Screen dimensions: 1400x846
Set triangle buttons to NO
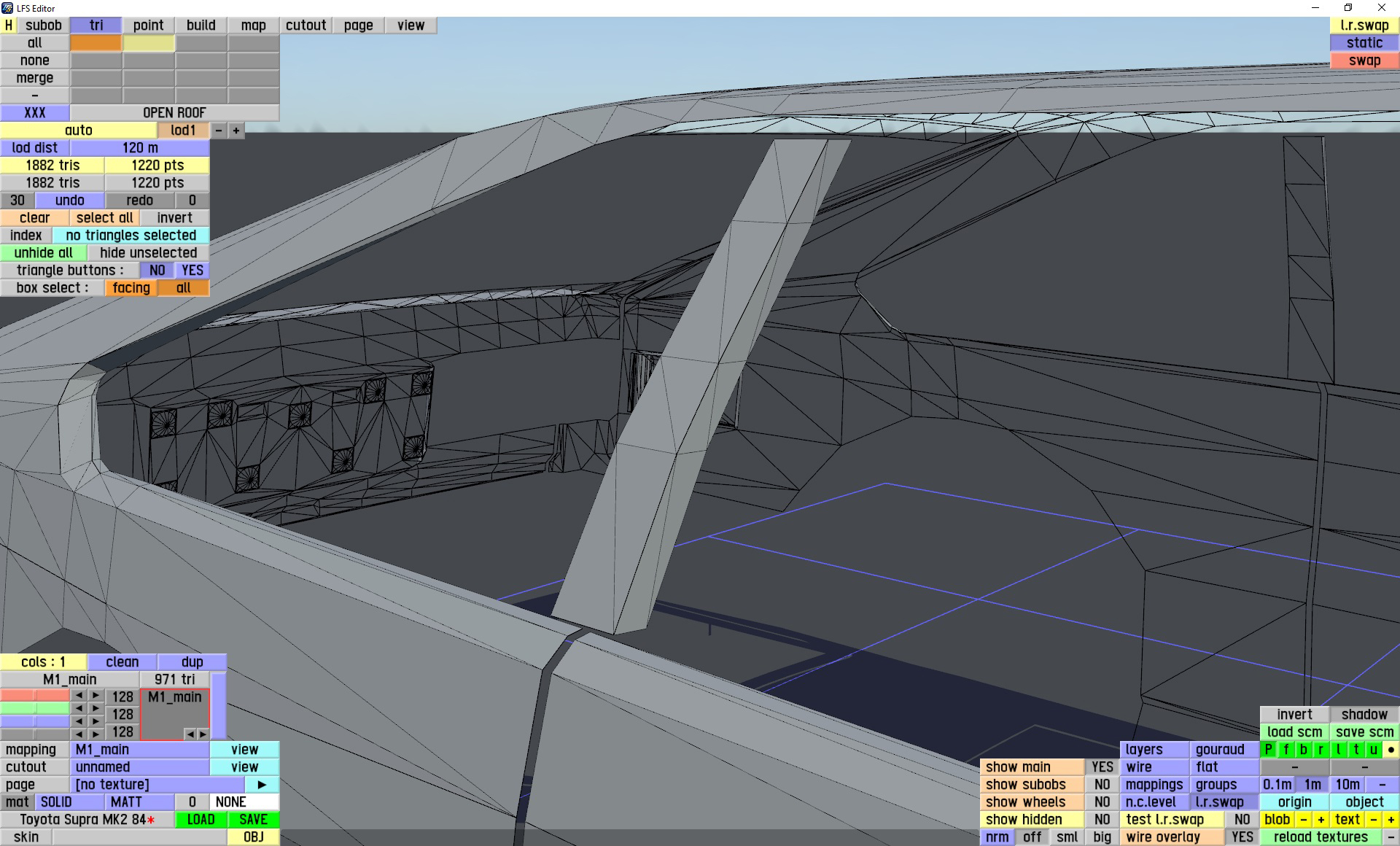pyautogui.click(x=157, y=270)
